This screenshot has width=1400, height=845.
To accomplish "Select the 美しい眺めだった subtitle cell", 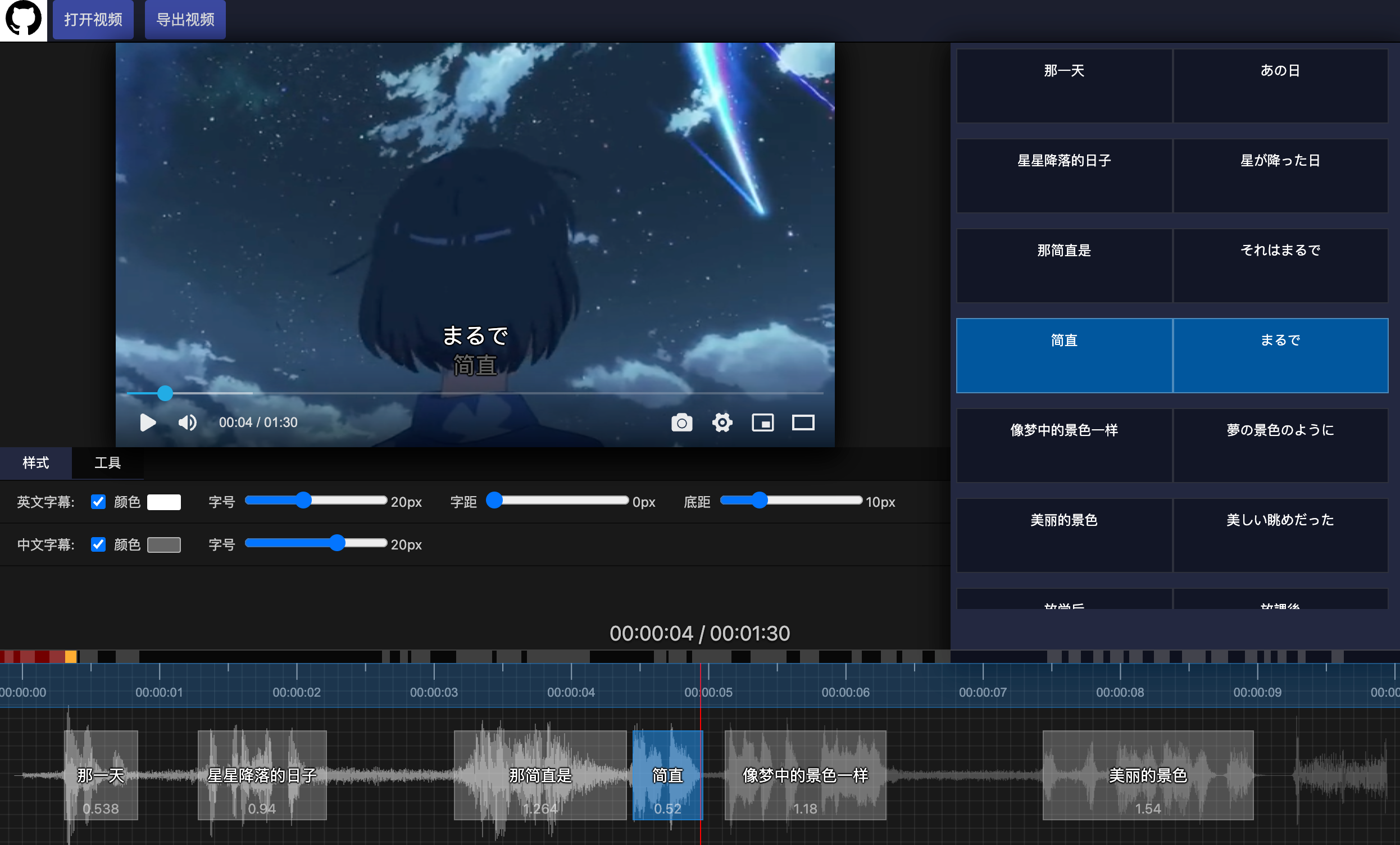I will click(x=1280, y=534).
